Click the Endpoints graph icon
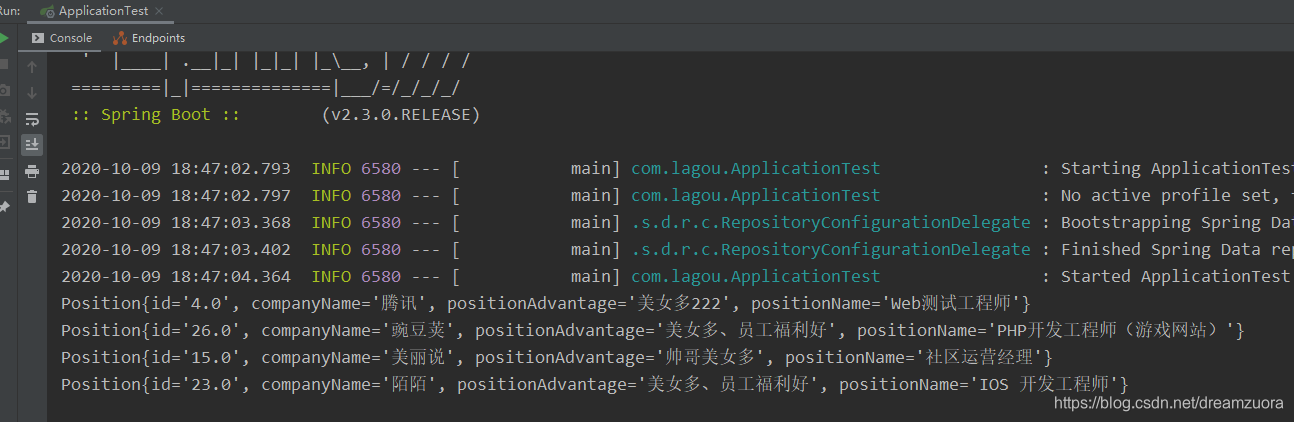 [x=120, y=38]
